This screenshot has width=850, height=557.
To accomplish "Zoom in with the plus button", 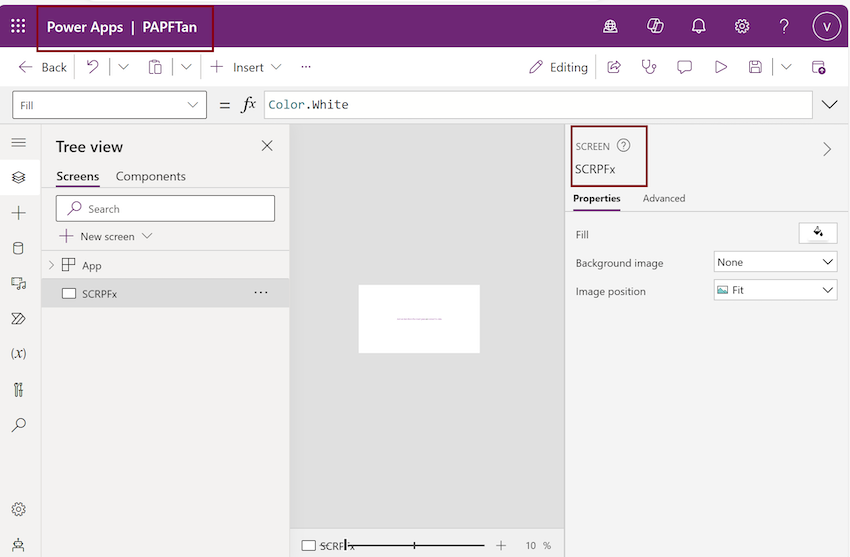I will pyautogui.click(x=500, y=545).
